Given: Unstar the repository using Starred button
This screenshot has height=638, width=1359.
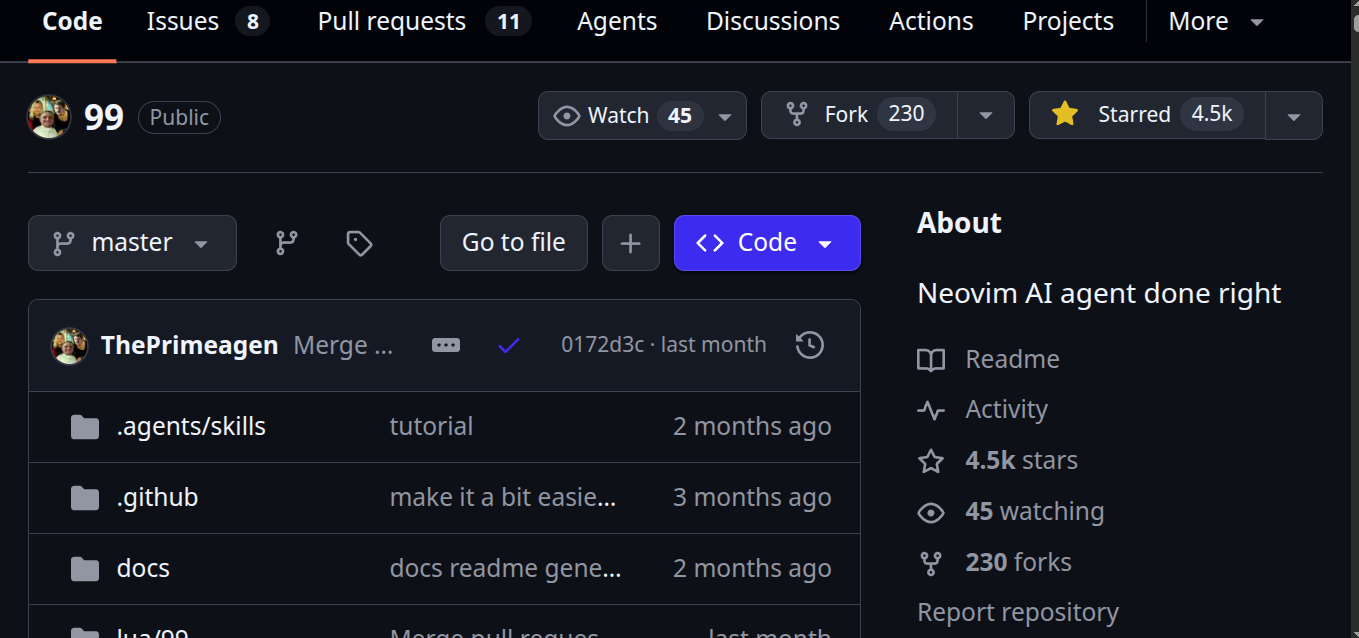Looking at the screenshot, I should coord(1147,115).
